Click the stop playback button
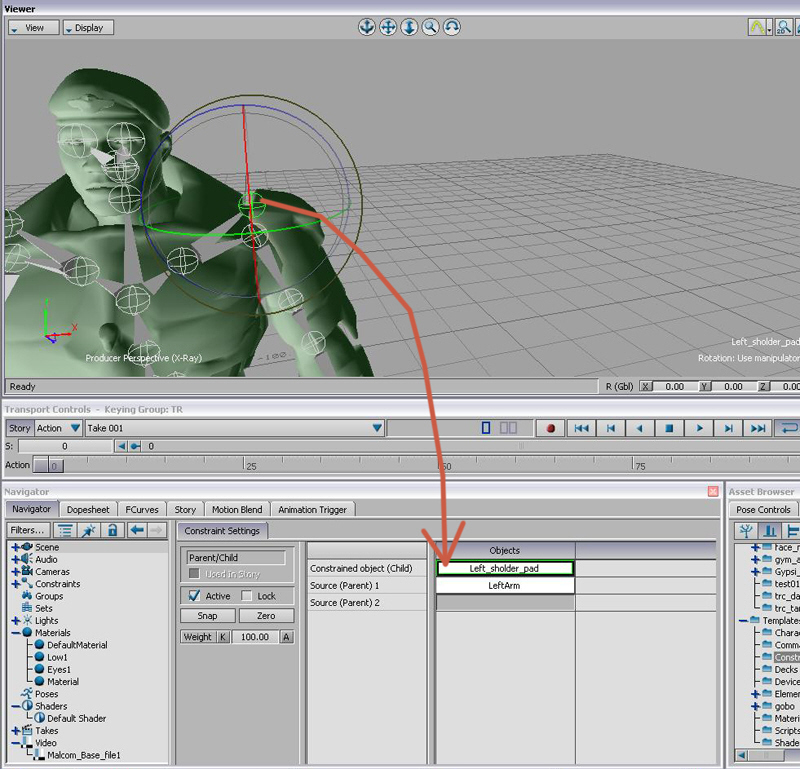800x769 pixels. [669, 428]
